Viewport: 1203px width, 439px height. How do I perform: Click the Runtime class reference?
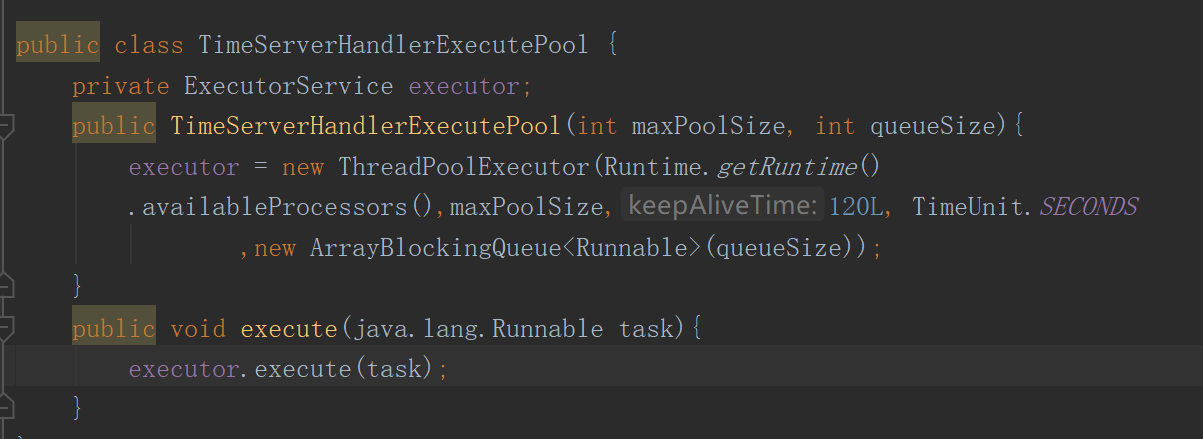coord(652,167)
